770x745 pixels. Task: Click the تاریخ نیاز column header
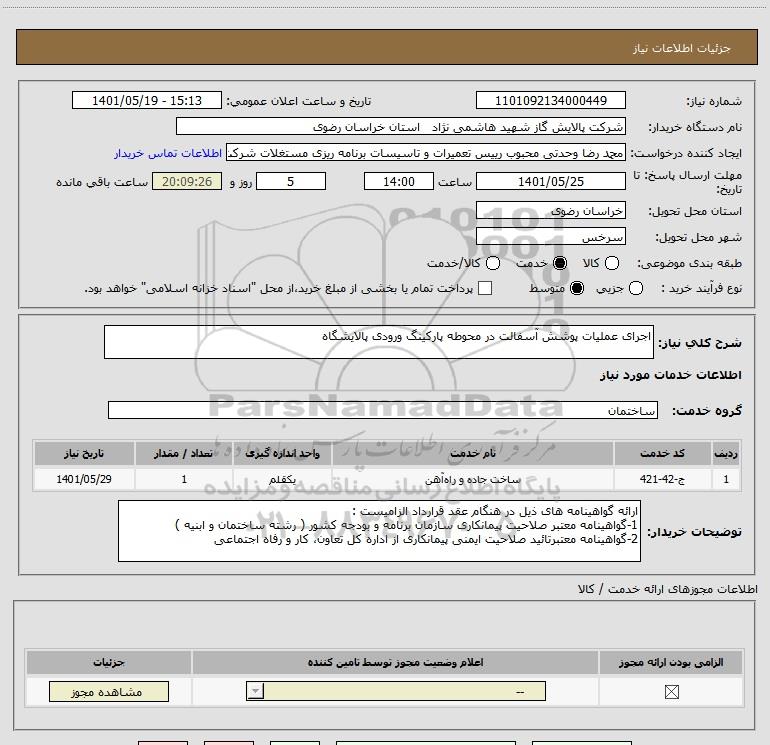tap(84, 453)
